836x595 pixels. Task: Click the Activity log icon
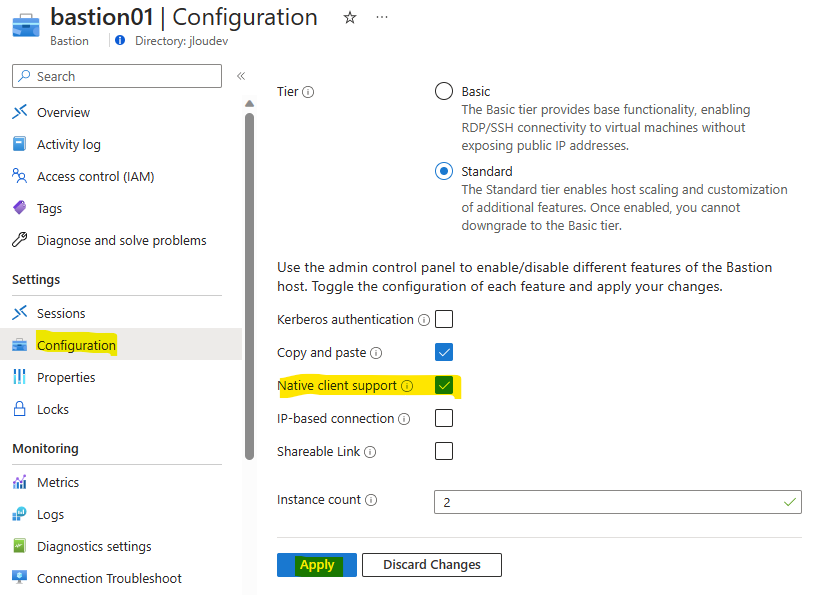pos(20,144)
